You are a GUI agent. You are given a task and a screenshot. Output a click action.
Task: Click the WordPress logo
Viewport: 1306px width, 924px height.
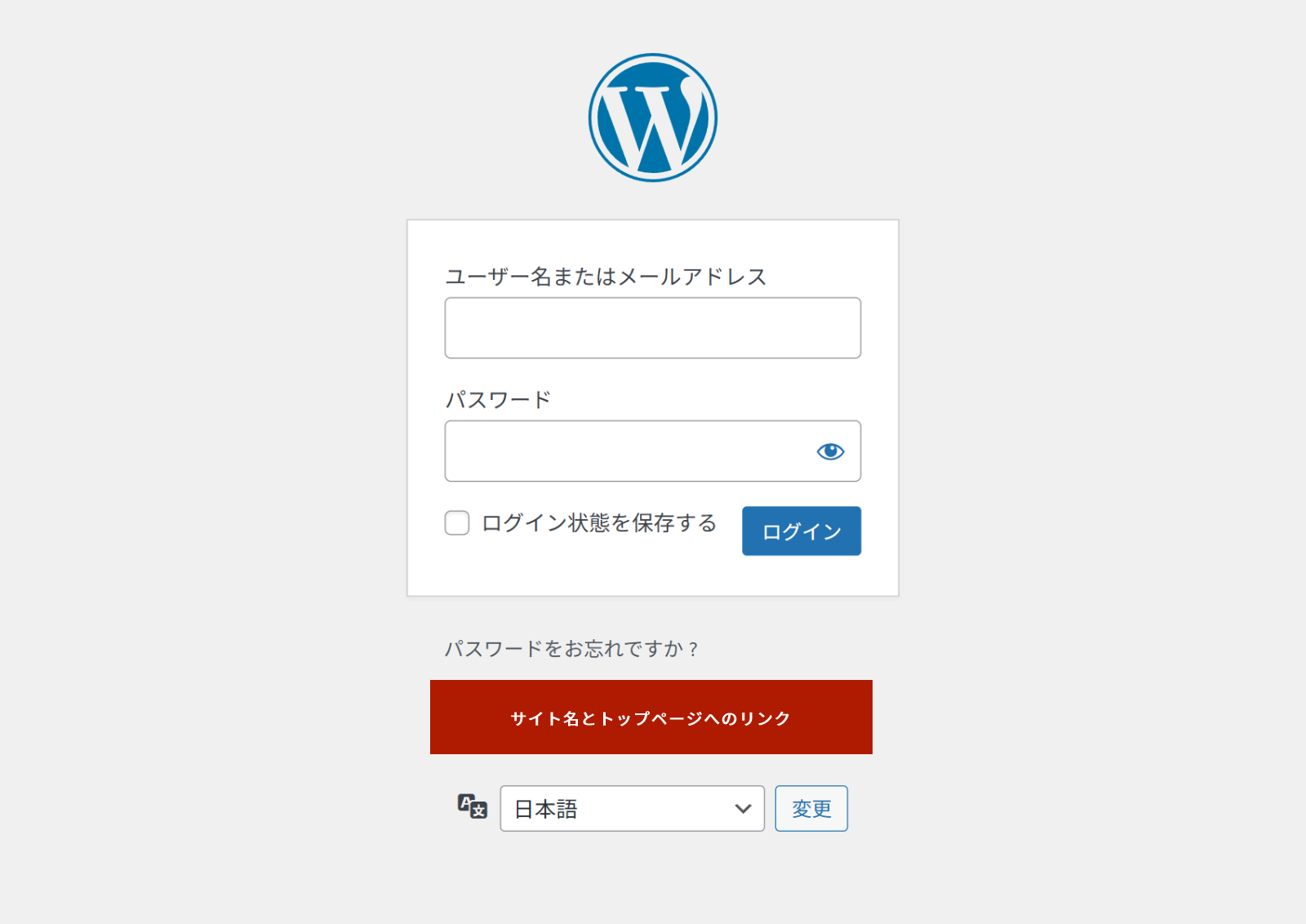[x=653, y=118]
